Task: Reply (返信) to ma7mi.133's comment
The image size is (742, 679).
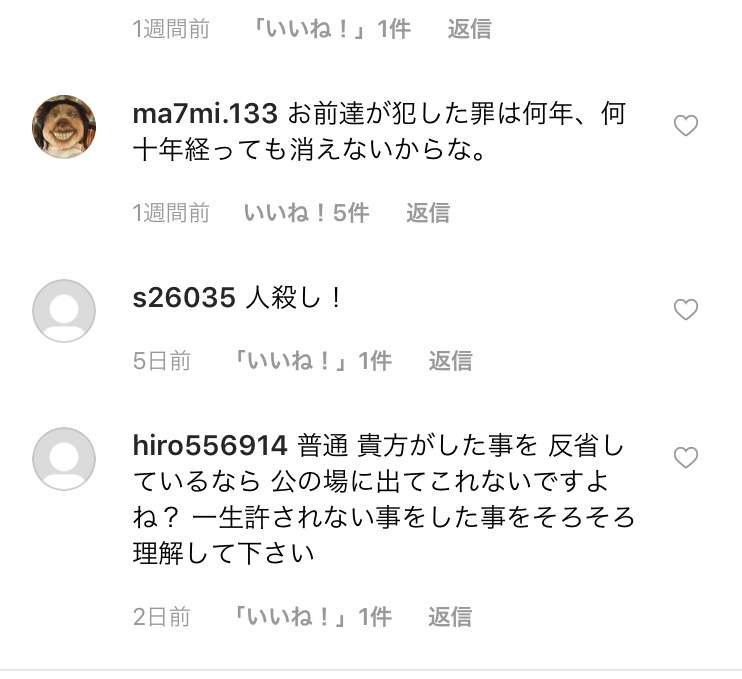Action: (x=428, y=212)
